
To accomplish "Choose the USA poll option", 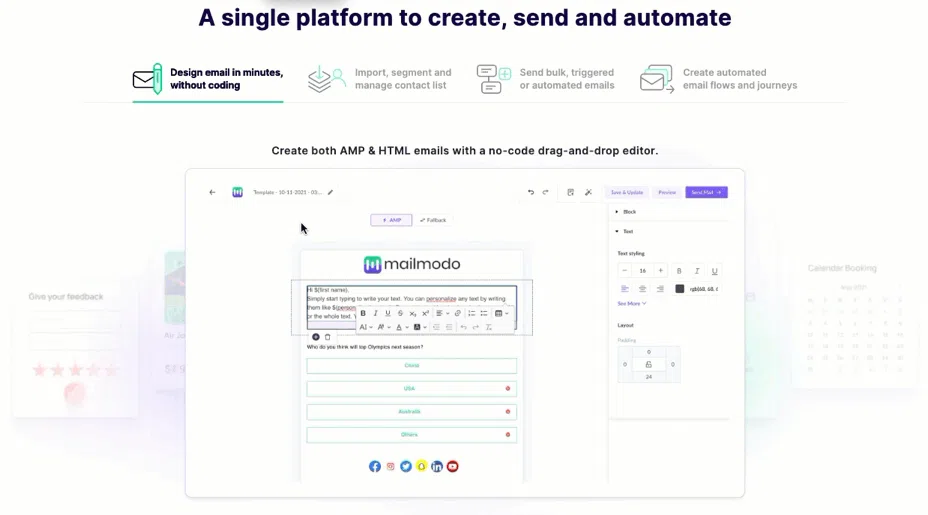I will (411, 389).
